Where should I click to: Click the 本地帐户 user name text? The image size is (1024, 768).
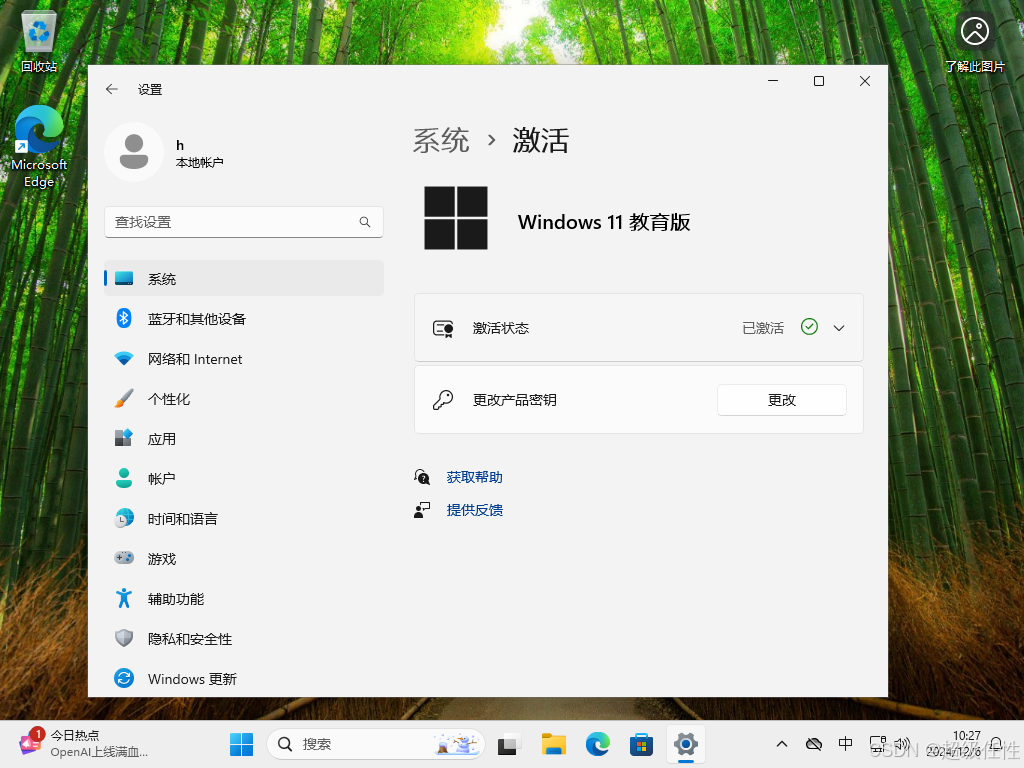[x=200, y=163]
